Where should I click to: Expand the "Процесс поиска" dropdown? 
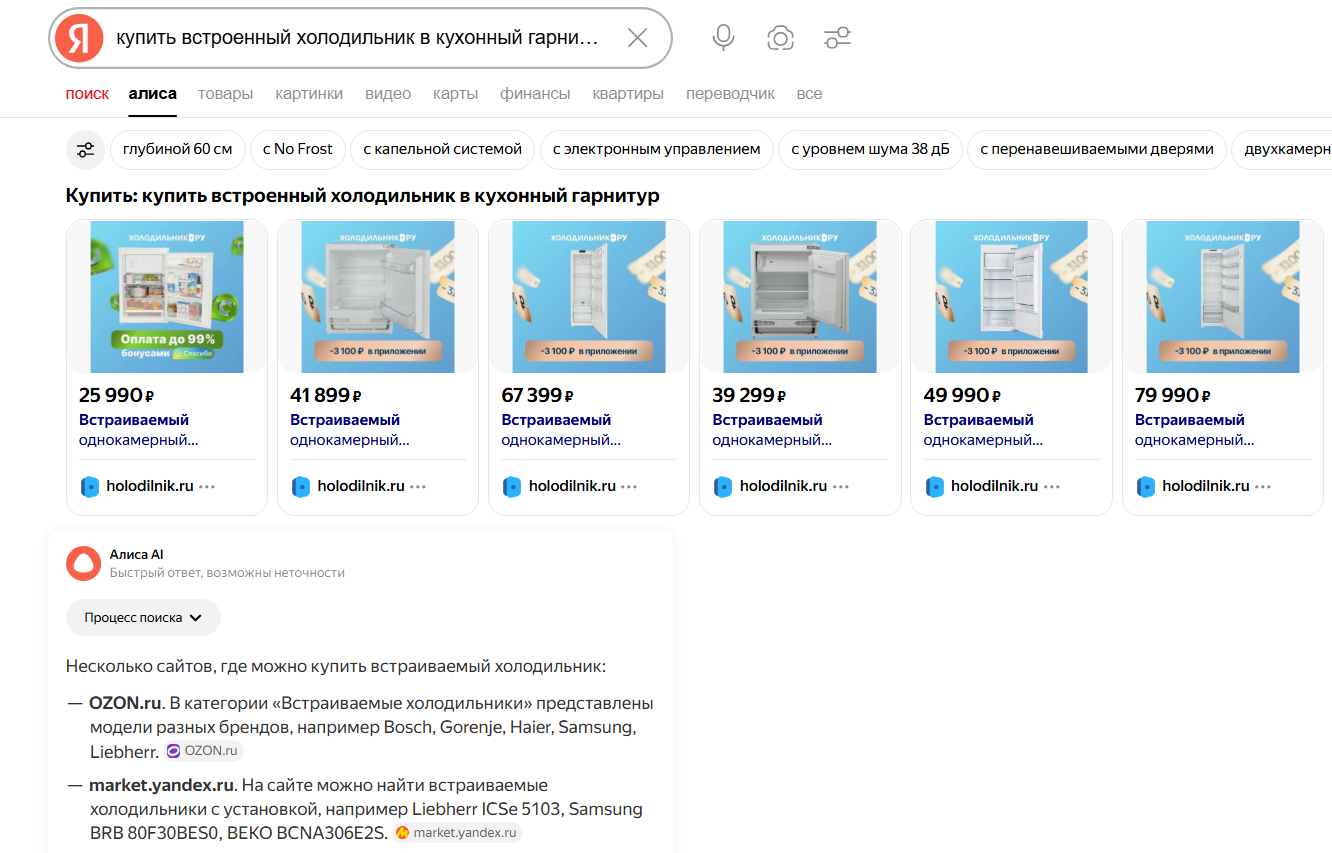(143, 618)
